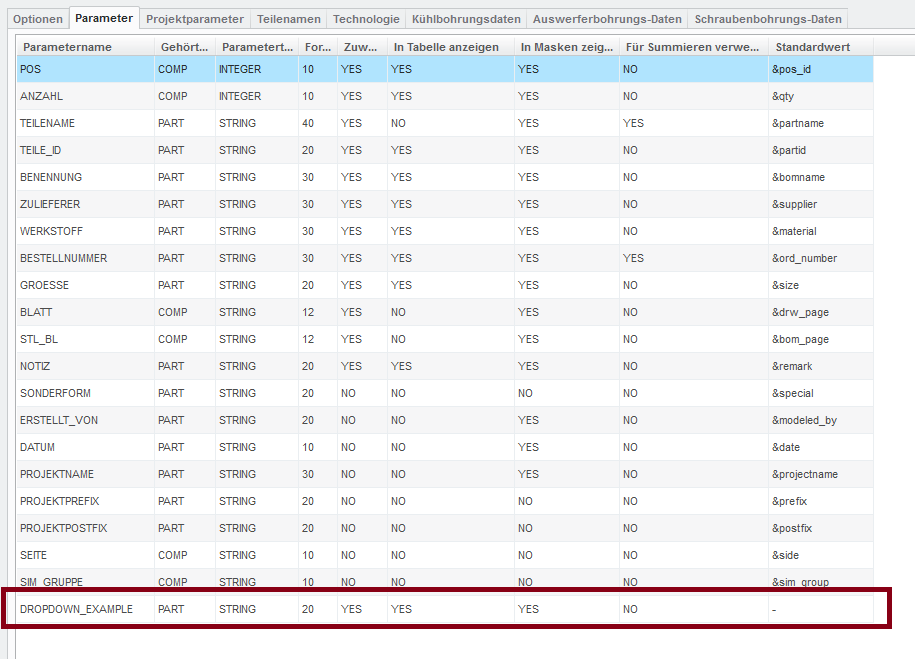Screen dimensions: 915x659
Task: Click the YES summing cell in BESTELLNUMMER row
Action: click(693, 258)
